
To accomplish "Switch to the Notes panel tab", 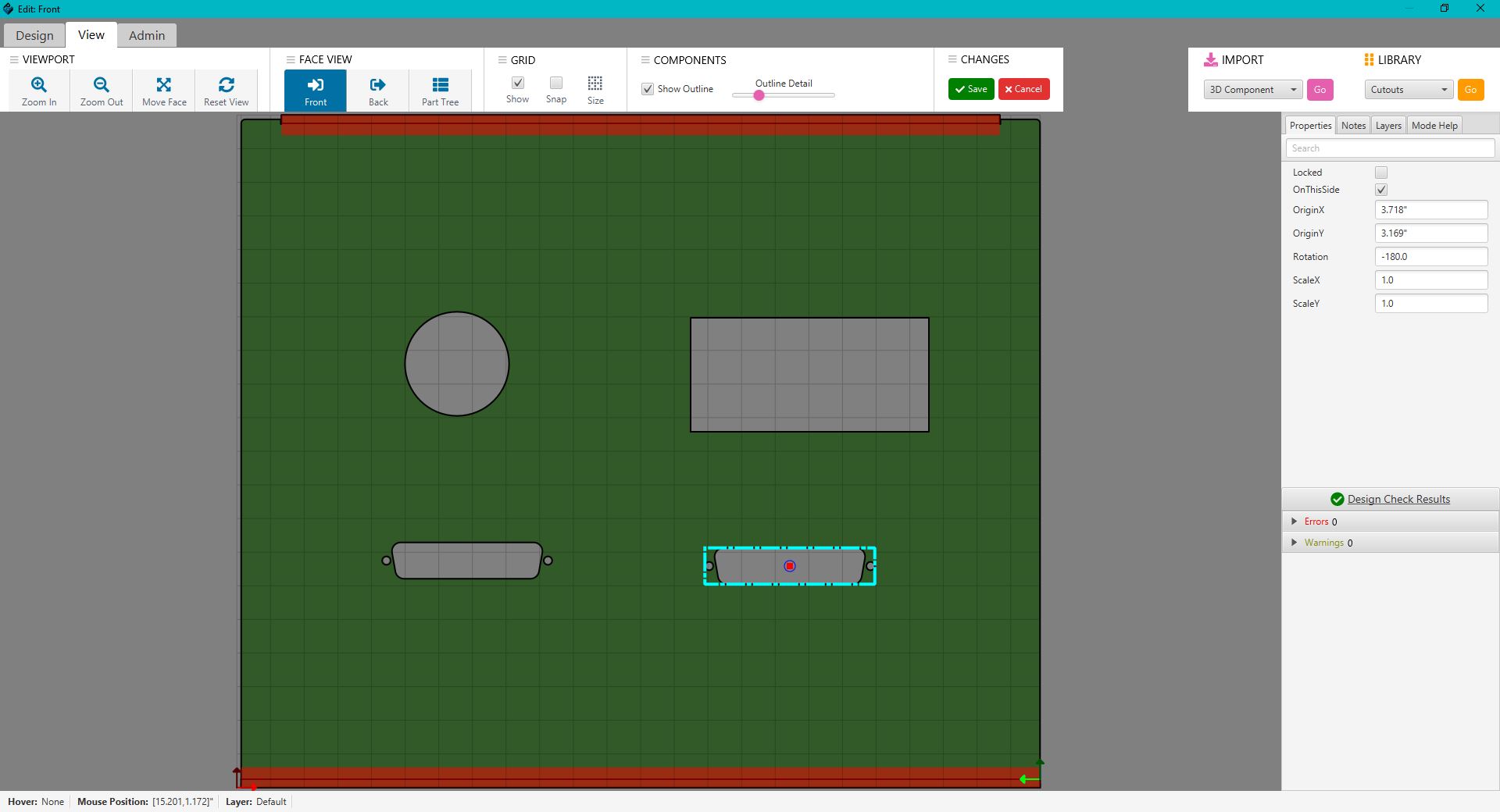I will click(x=1353, y=126).
